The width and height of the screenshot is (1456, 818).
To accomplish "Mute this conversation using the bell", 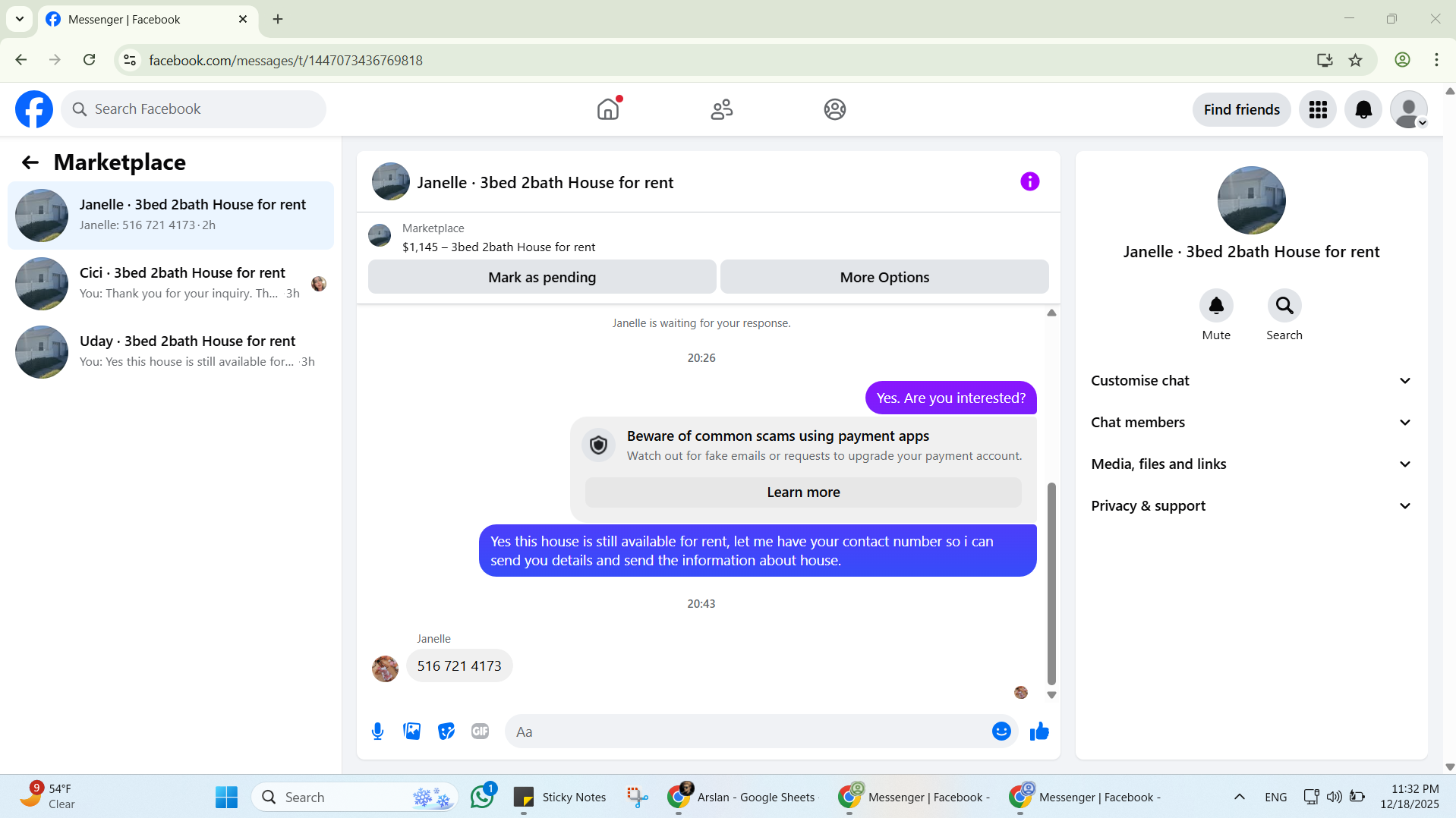I will (x=1216, y=306).
